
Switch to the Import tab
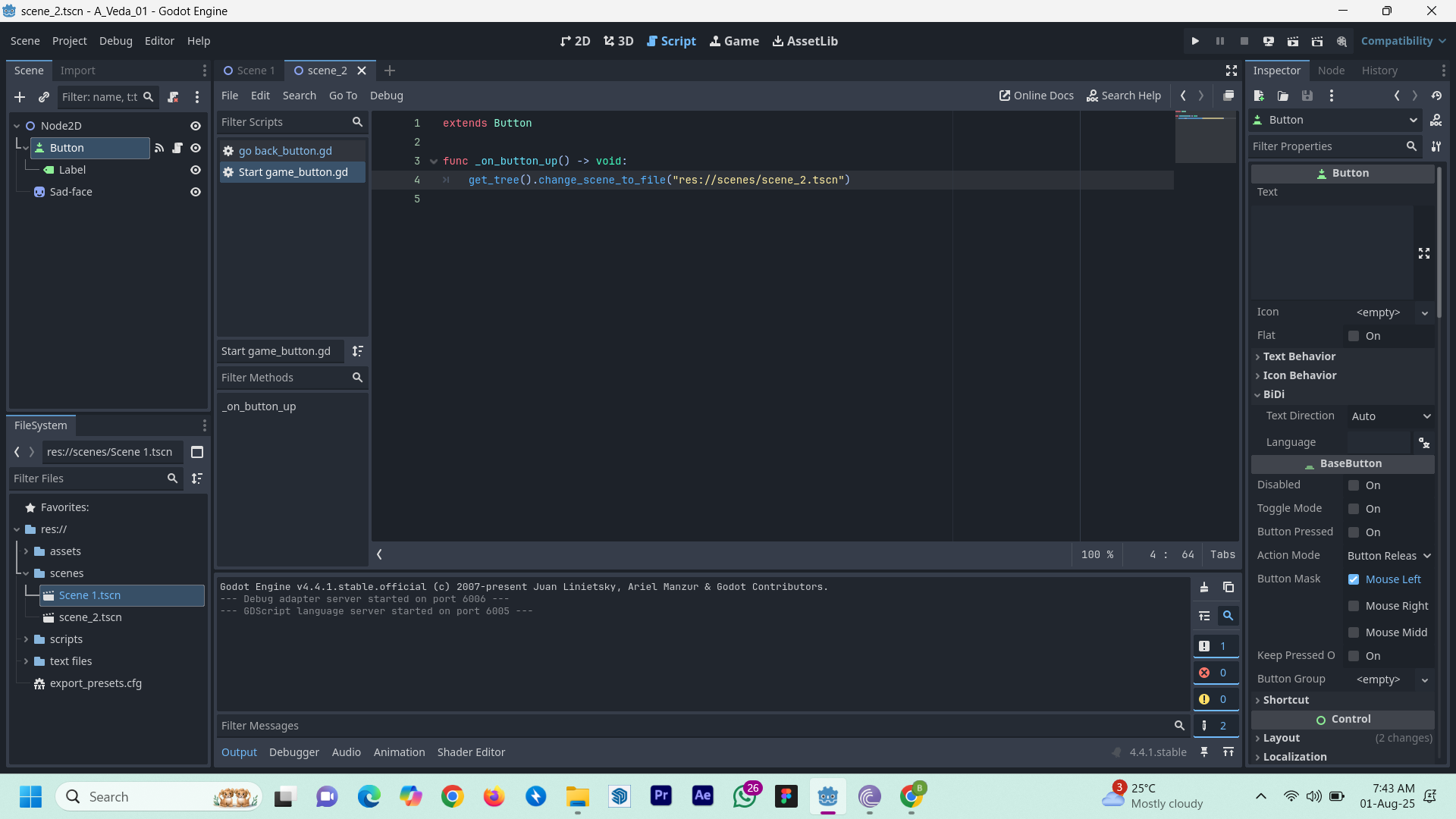pos(77,71)
